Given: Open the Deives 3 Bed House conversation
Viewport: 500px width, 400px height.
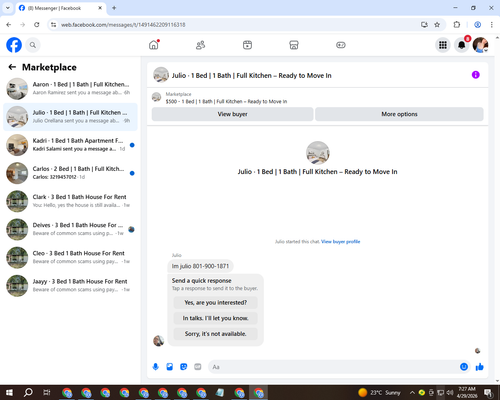Looking at the screenshot, I should 70,229.
